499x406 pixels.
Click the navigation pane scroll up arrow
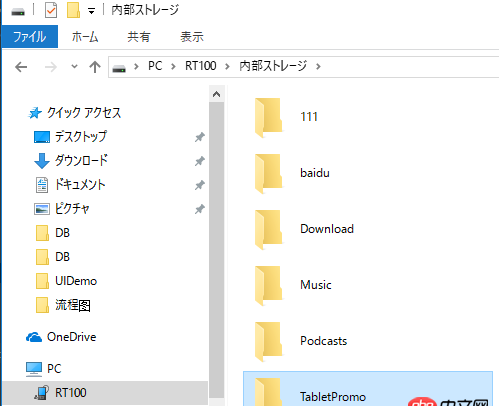point(217,94)
